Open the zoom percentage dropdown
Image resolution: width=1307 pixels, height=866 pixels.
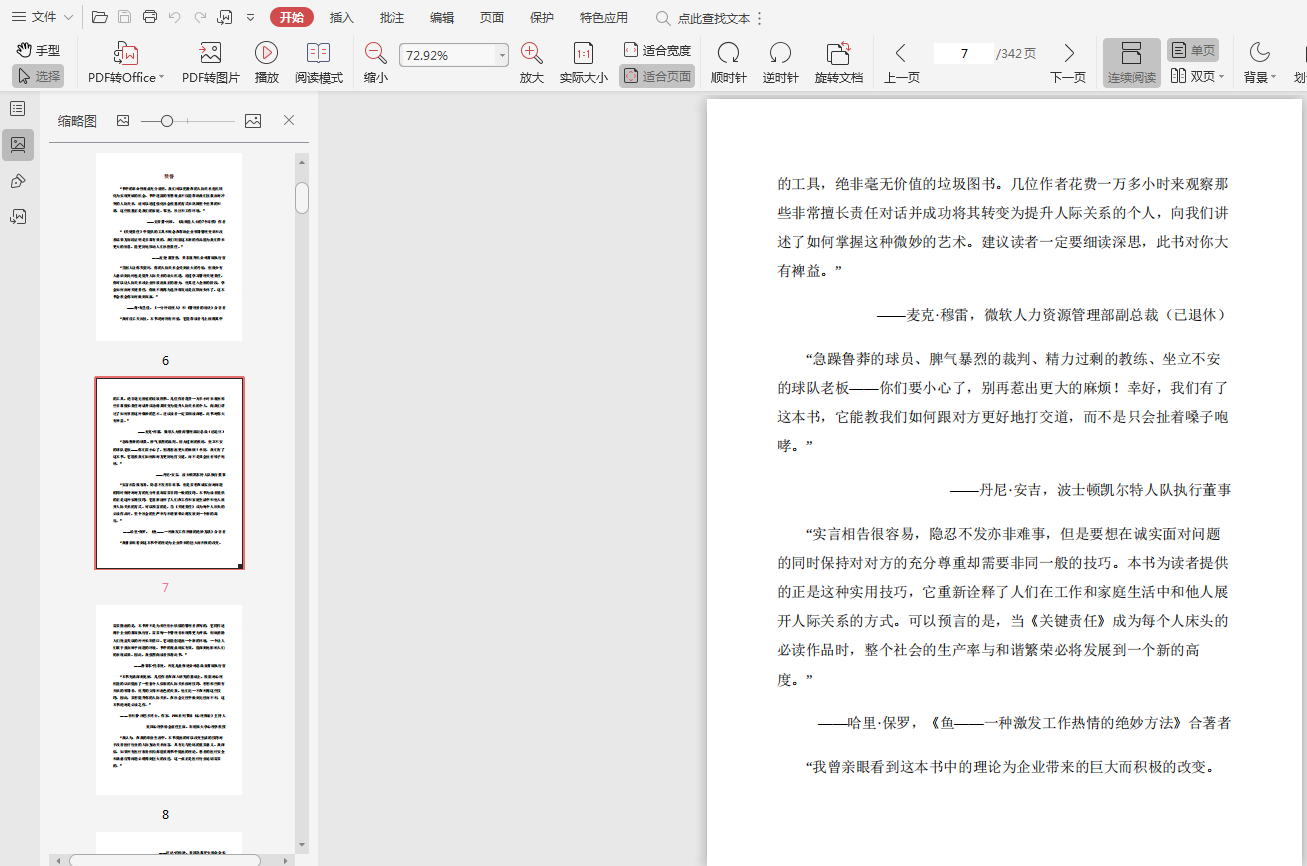click(502, 56)
